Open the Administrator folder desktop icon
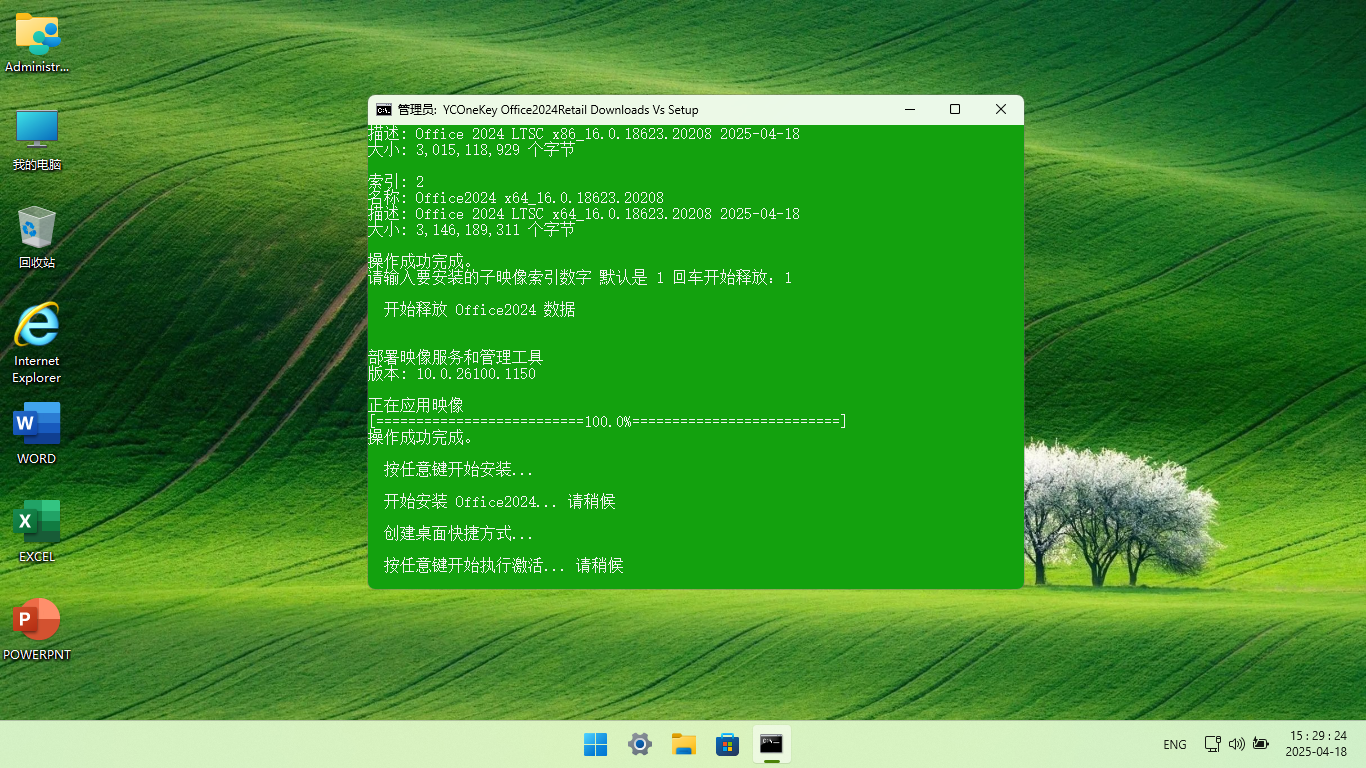1366x768 pixels. [37, 43]
